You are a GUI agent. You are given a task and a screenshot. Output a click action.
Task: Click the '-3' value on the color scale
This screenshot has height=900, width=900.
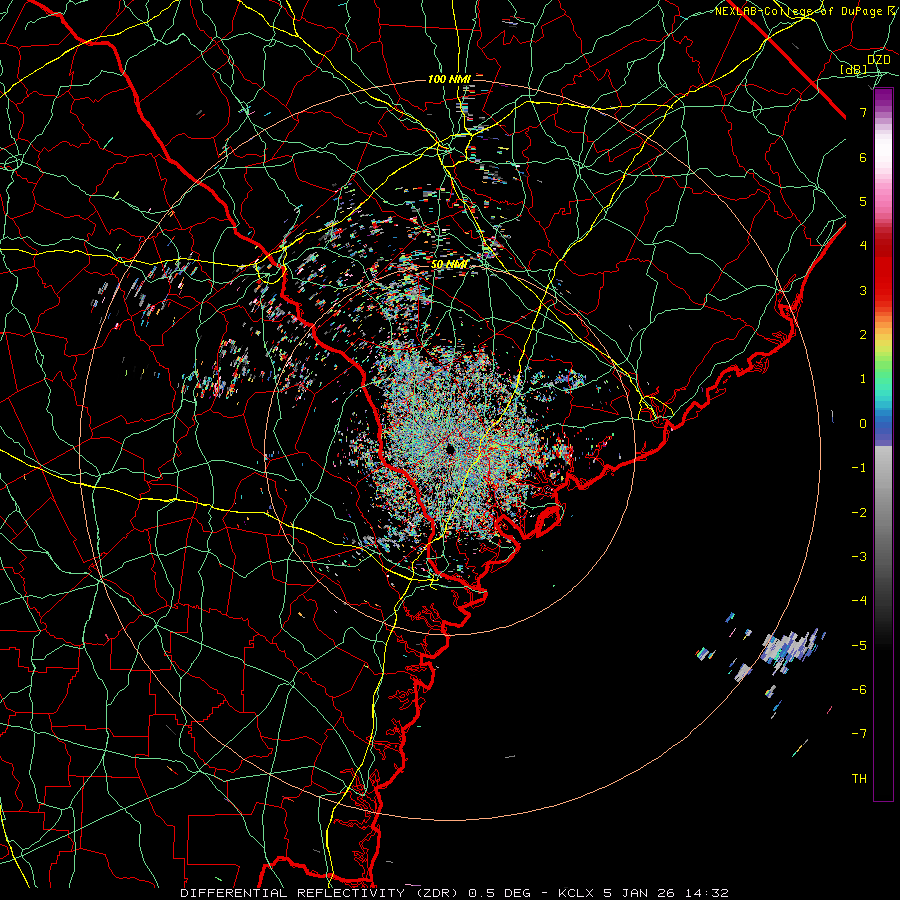click(x=859, y=557)
